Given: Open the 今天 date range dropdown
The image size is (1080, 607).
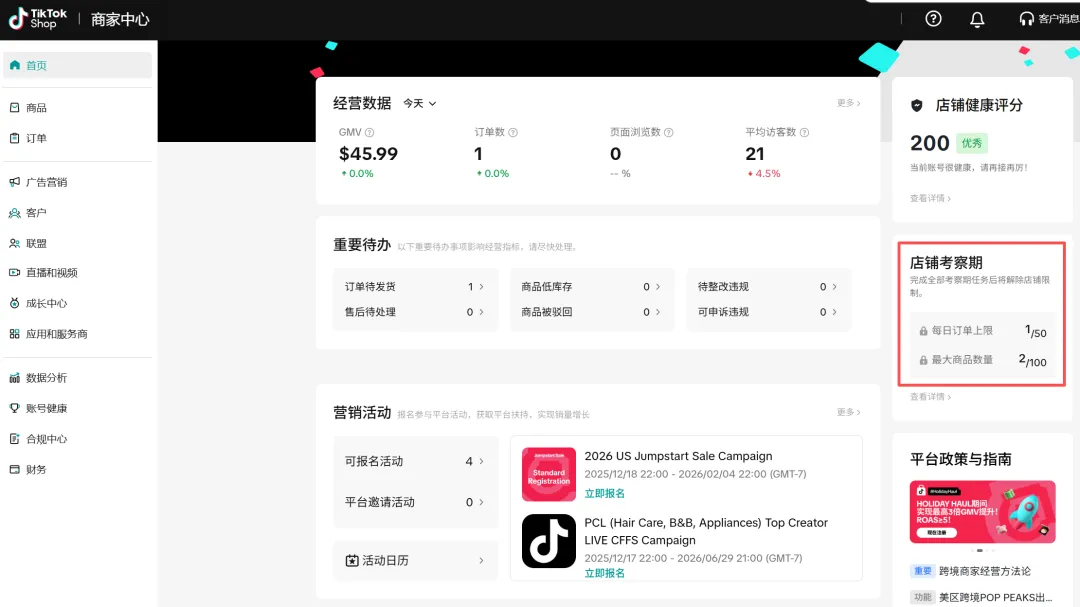Looking at the screenshot, I should [420, 104].
